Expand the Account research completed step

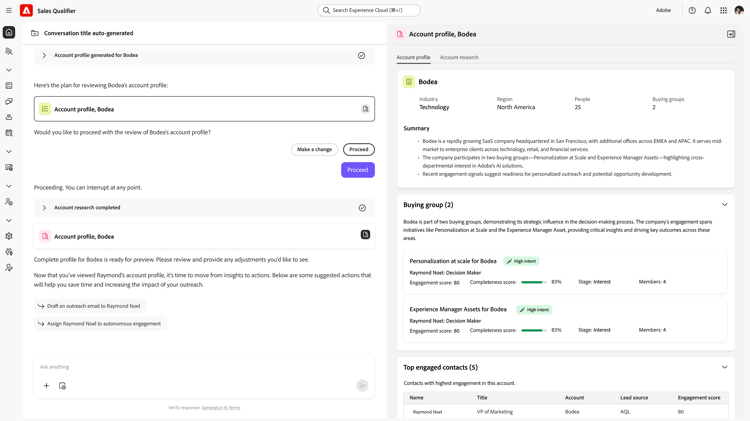coord(44,208)
